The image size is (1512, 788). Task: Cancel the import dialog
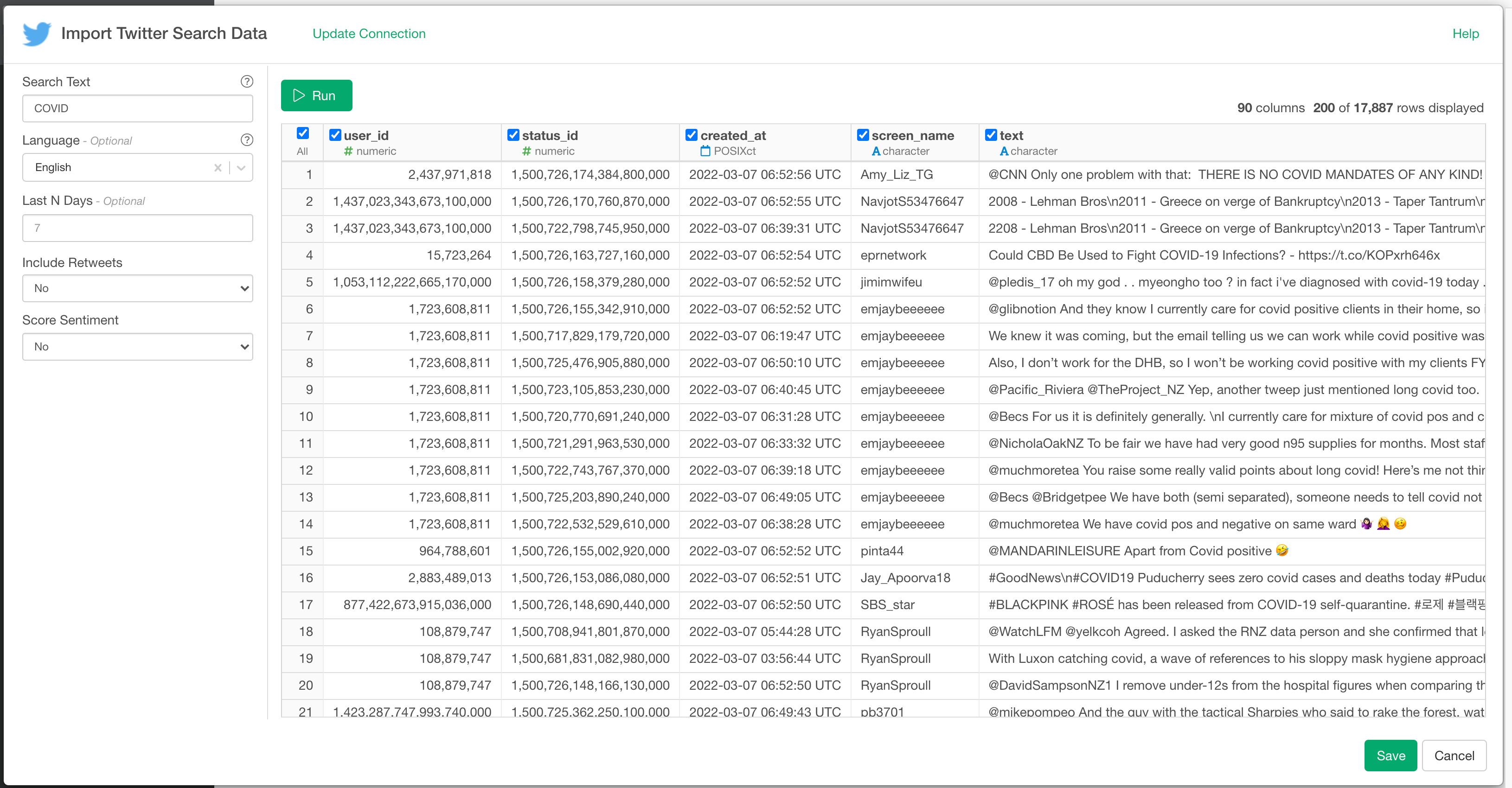click(x=1454, y=755)
